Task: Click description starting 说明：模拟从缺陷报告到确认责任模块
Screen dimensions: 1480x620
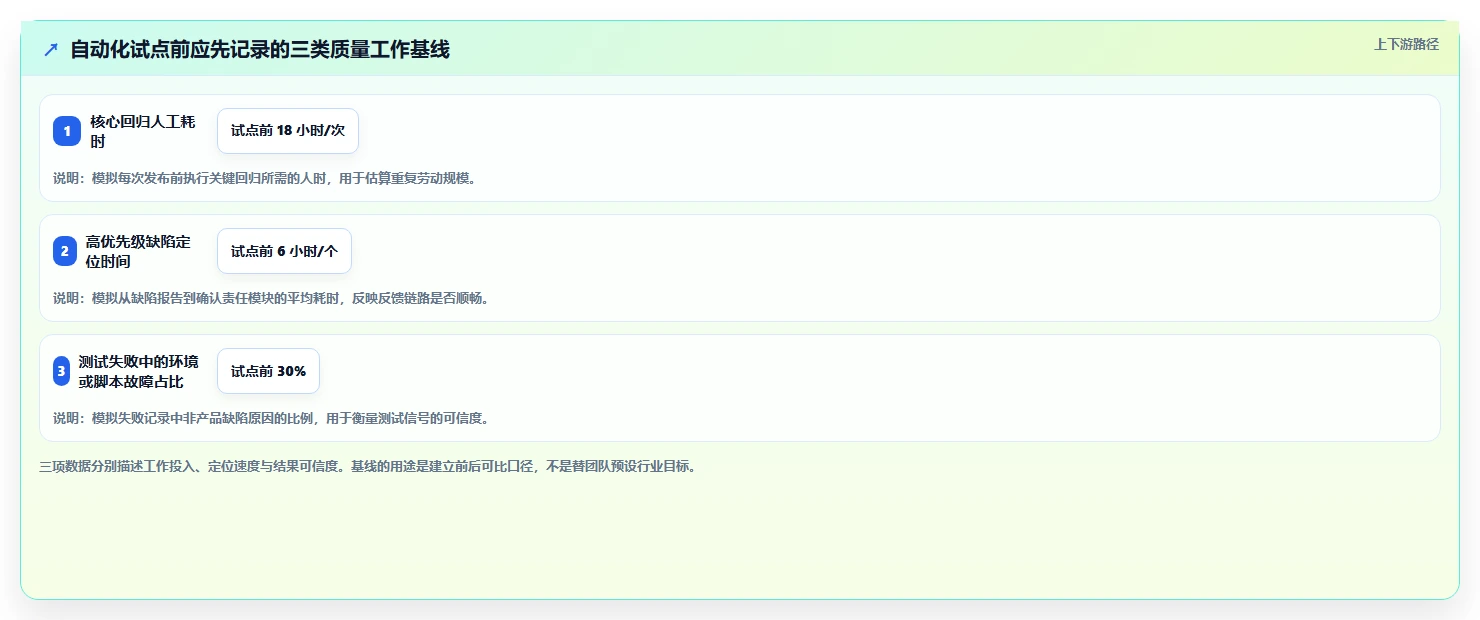Action: click(271, 298)
